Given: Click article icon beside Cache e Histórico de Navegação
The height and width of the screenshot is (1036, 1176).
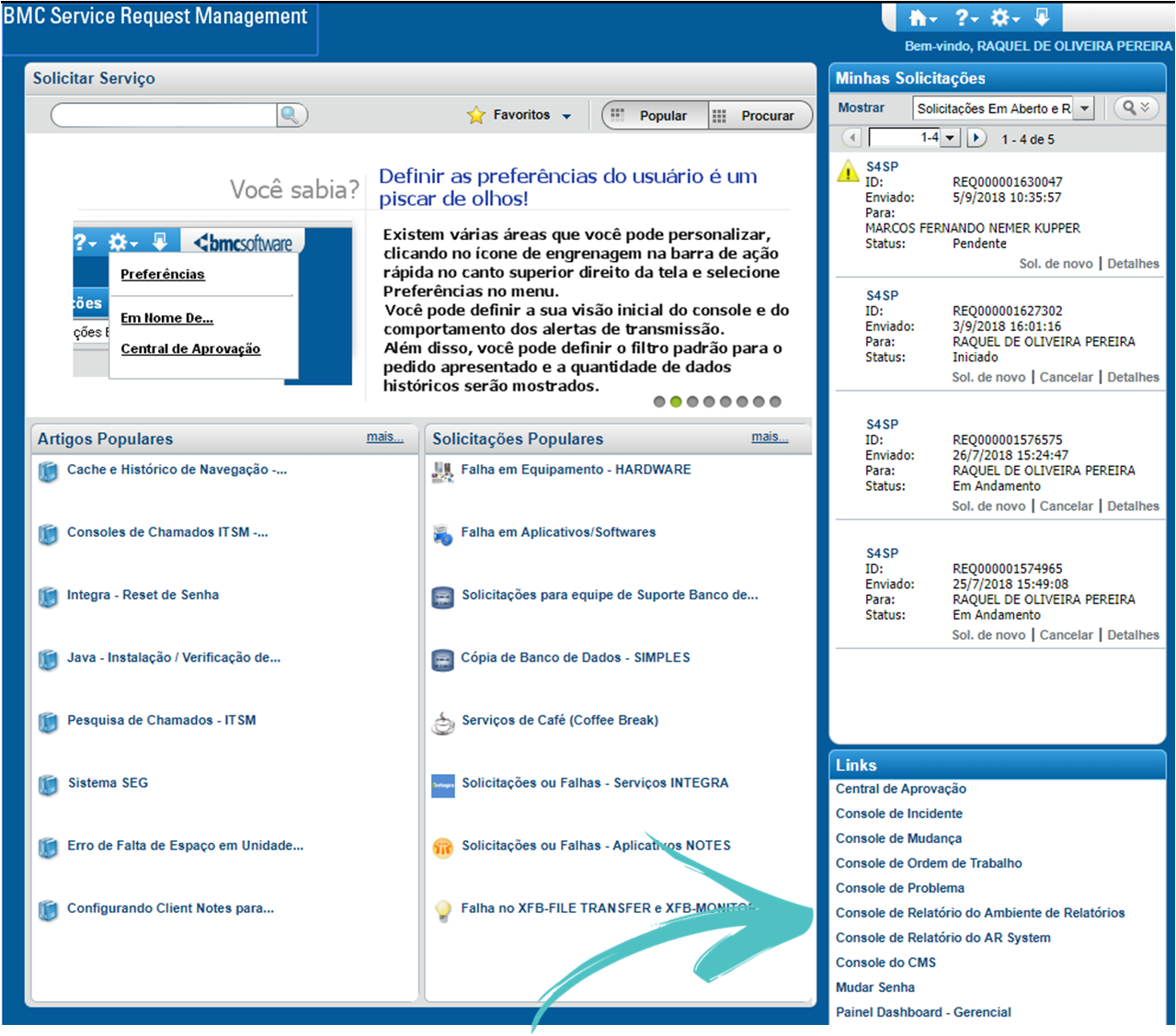Looking at the screenshot, I should (48, 472).
